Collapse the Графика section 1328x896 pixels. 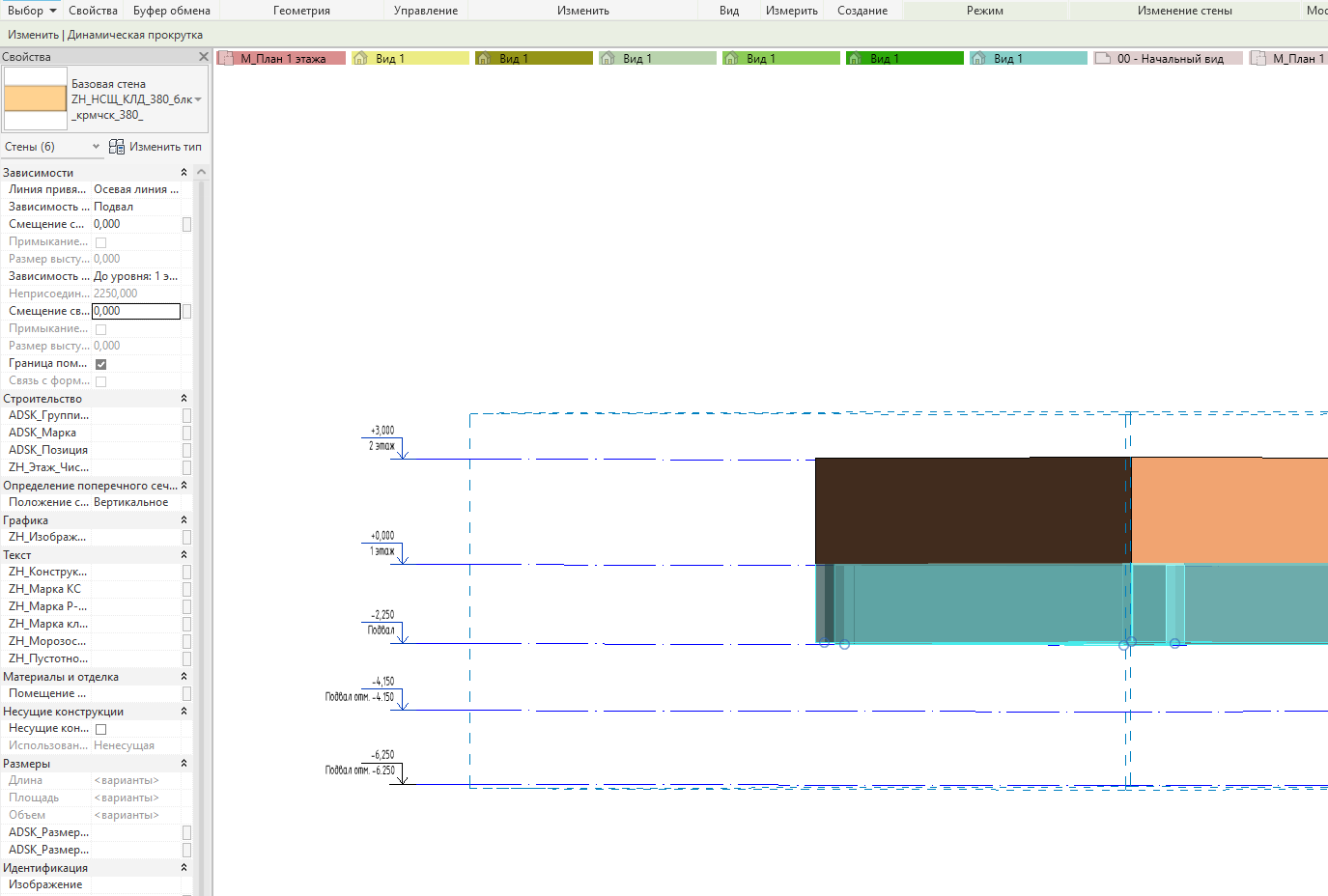point(184,520)
